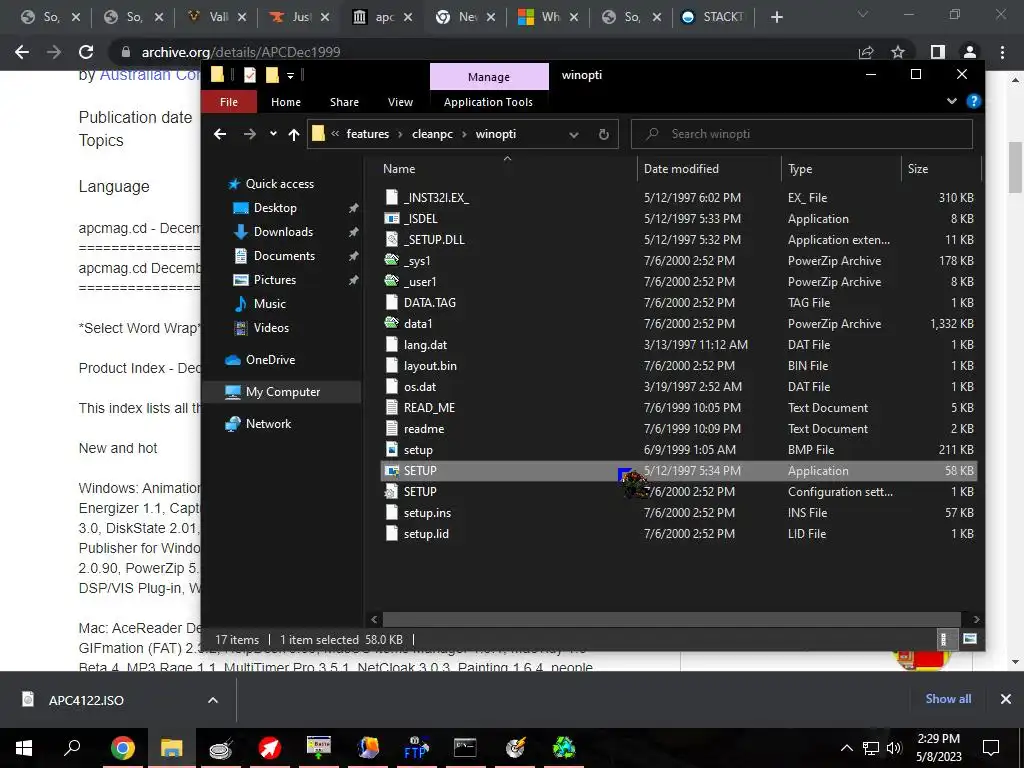Expand the recent locations dropdown in Explorer
Image resolution: width=1024 pixels, height=768 pixels.
pyautogui.click(x=273, y=134)
